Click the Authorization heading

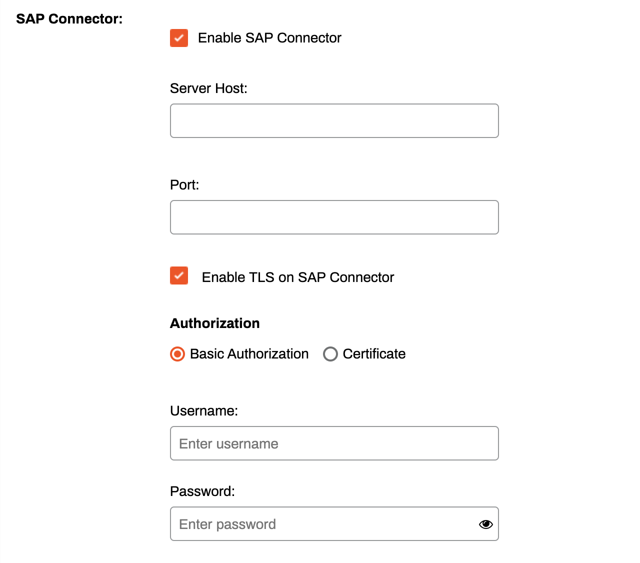tap(215, 323)
